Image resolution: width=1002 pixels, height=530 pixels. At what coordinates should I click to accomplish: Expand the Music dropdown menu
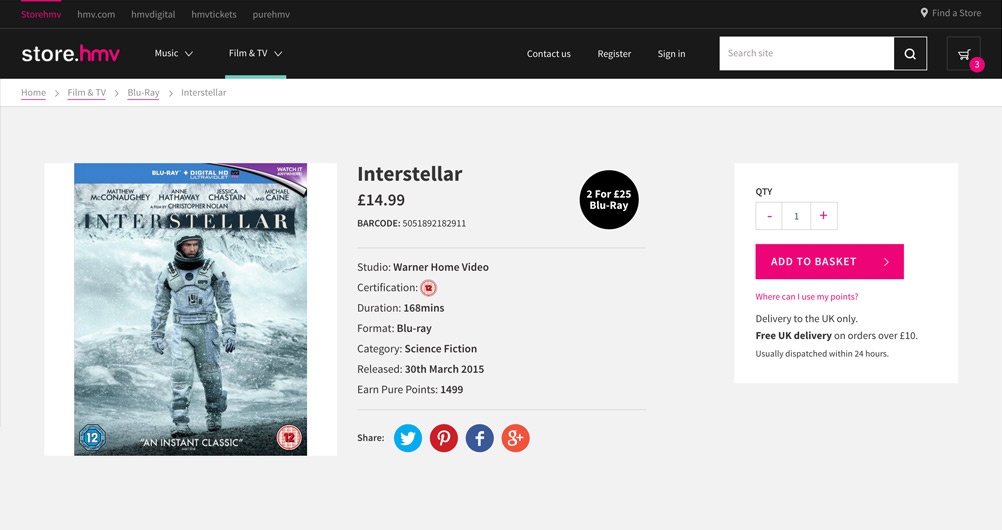[173, 53]
